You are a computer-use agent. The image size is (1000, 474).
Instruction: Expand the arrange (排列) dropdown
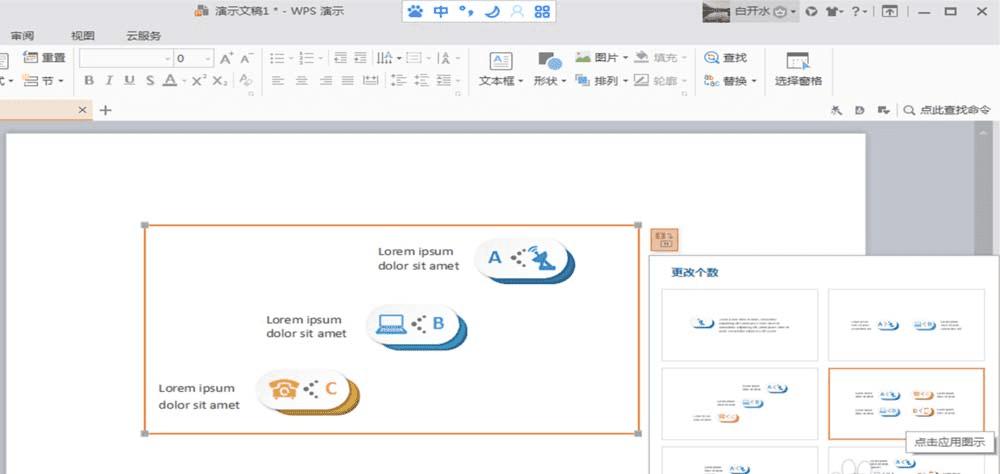click(x=625, y=81)
